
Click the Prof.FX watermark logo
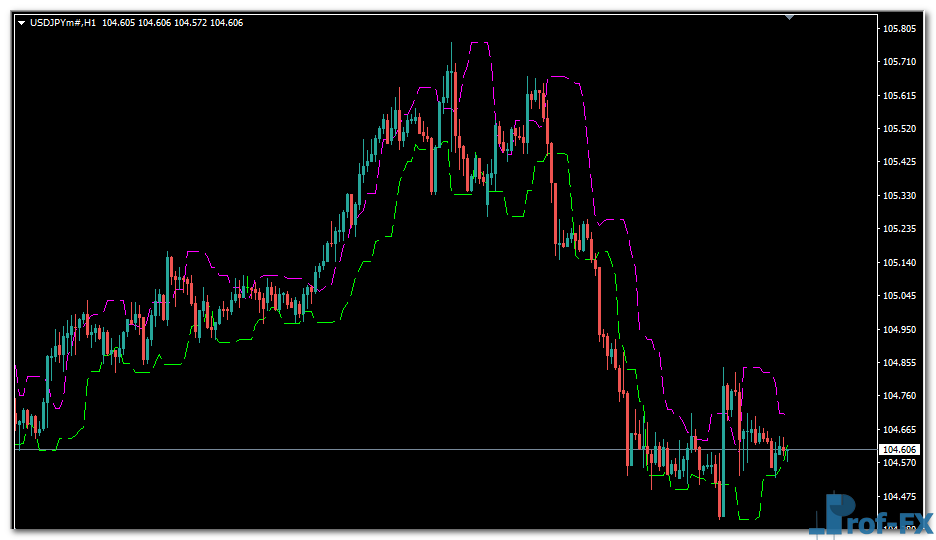tap(870, 515)
